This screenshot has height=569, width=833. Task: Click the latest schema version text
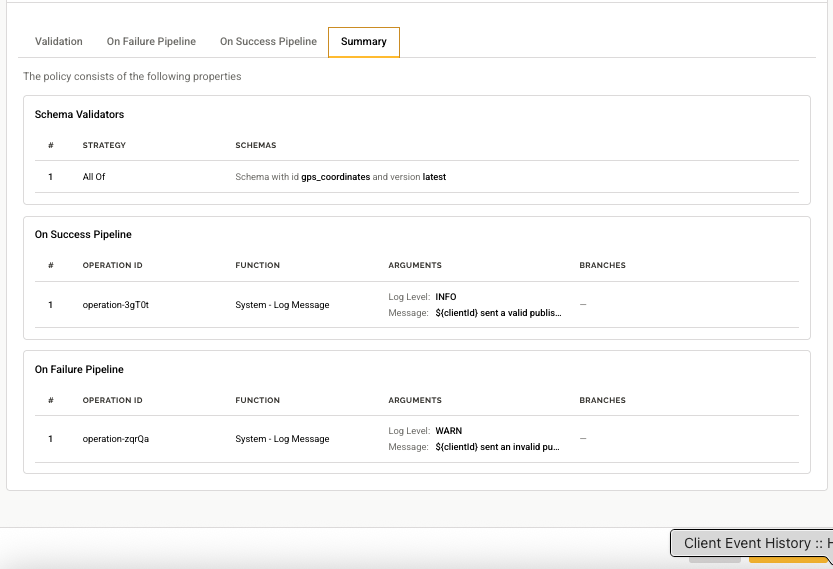click(434, 177)
